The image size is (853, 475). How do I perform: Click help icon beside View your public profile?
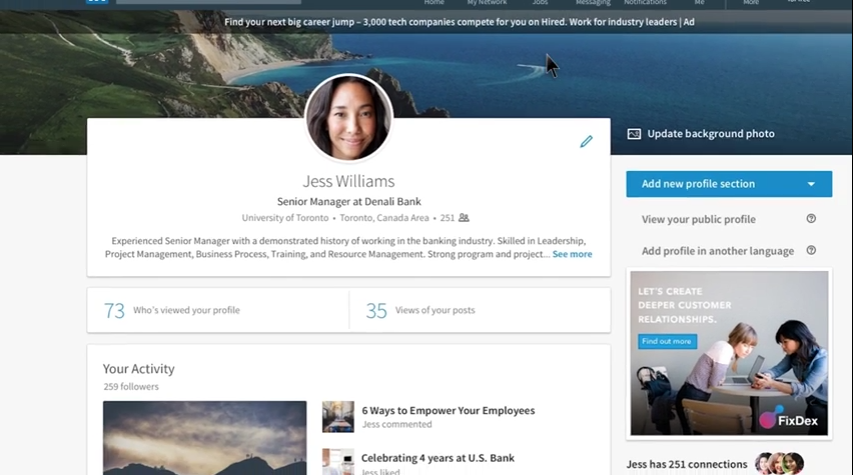pos(811,219)
